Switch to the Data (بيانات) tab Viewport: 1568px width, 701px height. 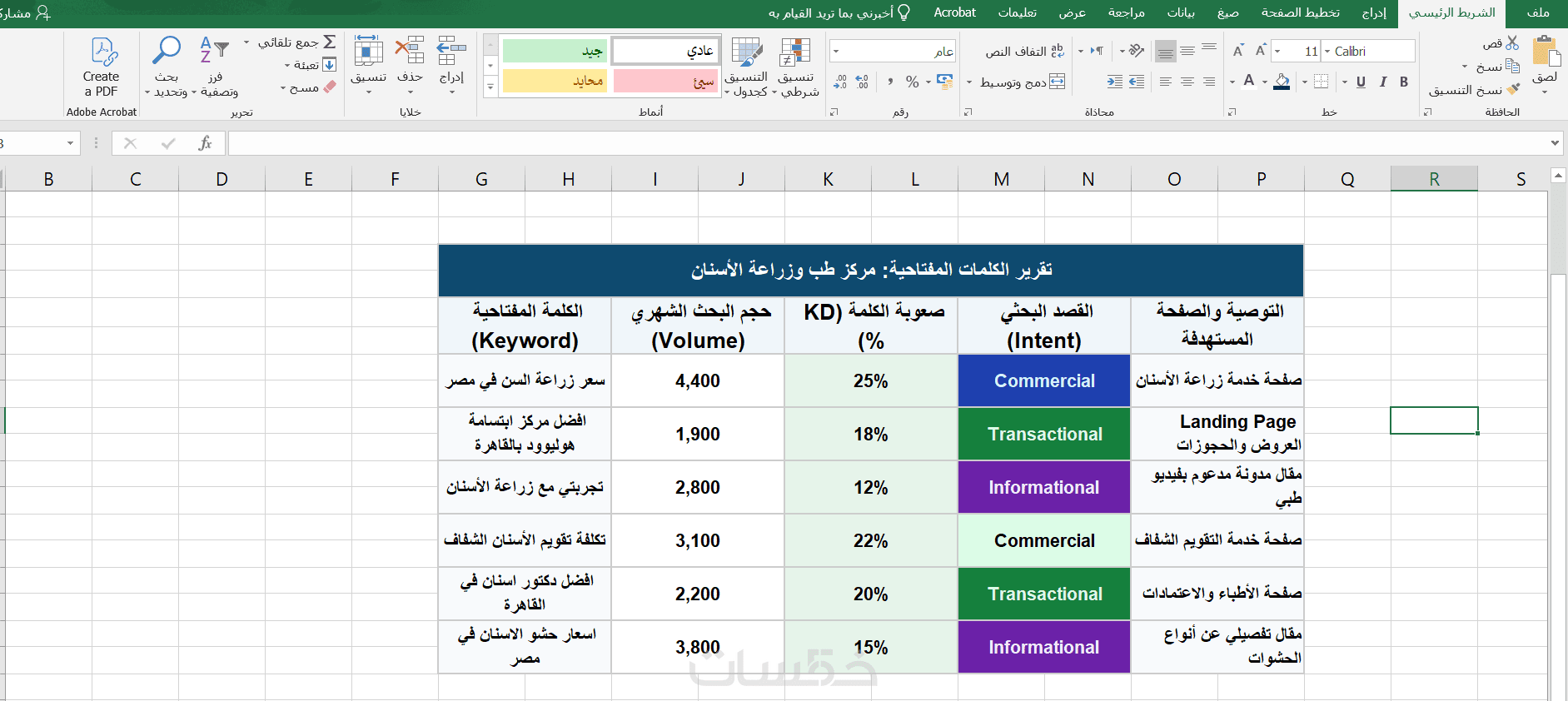[1181, 12]
